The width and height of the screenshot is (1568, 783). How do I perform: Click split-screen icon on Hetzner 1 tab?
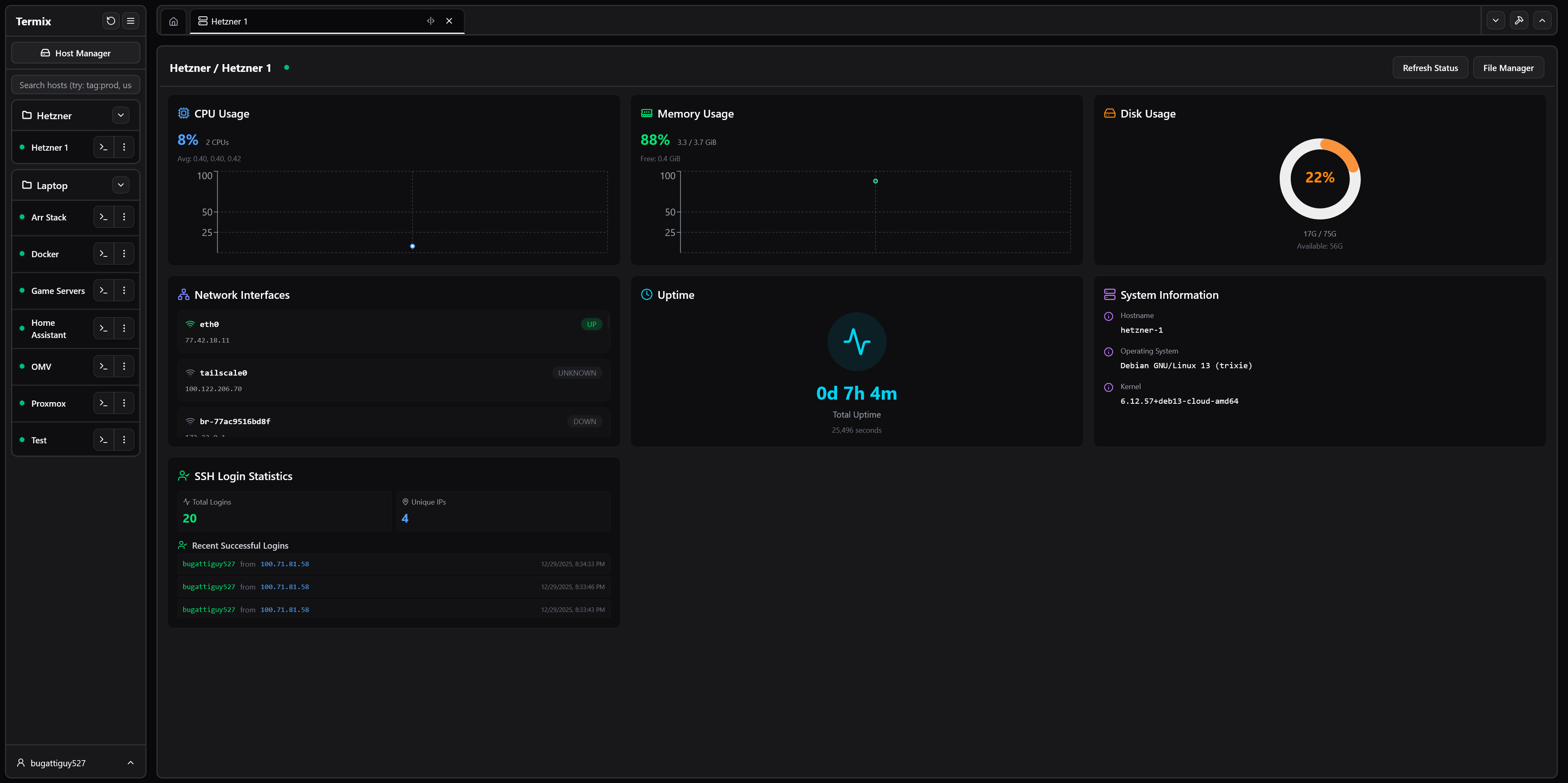tap(430, 21)
